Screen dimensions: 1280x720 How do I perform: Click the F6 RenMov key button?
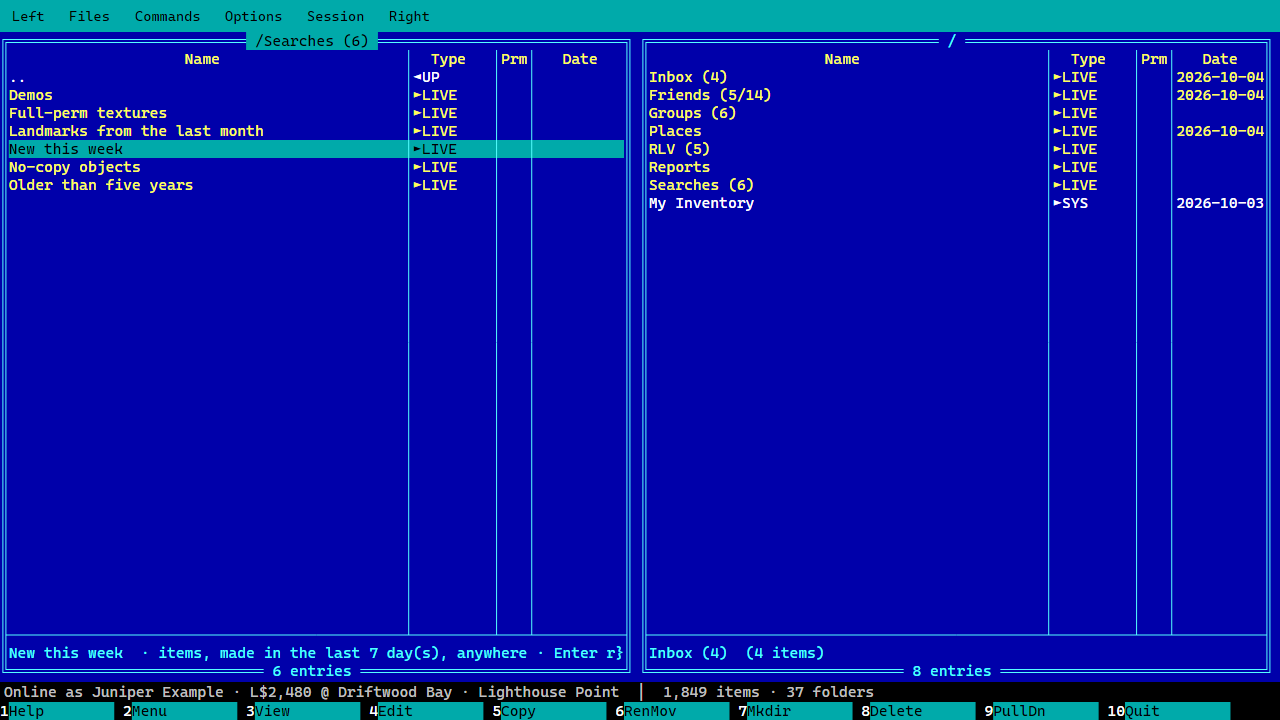[672, 711]
